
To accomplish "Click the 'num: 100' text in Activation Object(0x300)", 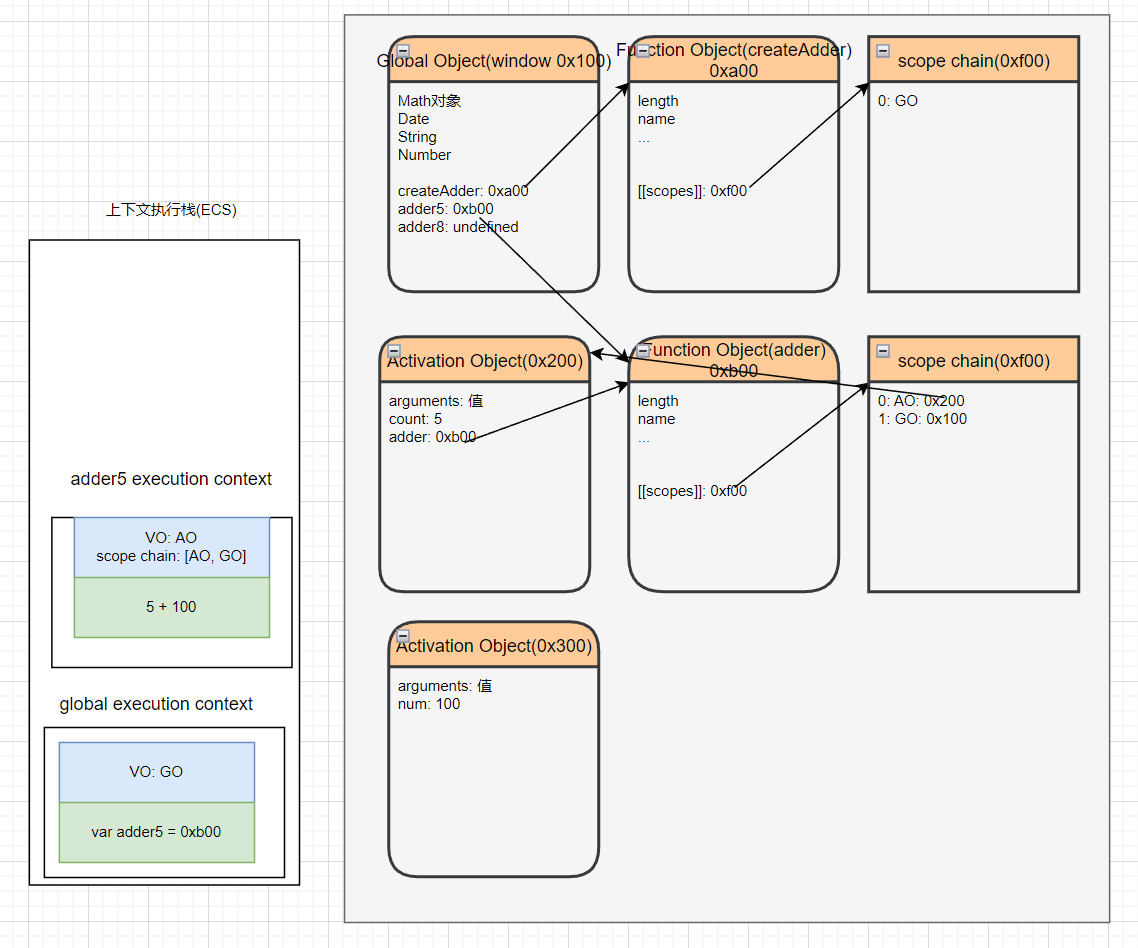I will click(429, 704).
